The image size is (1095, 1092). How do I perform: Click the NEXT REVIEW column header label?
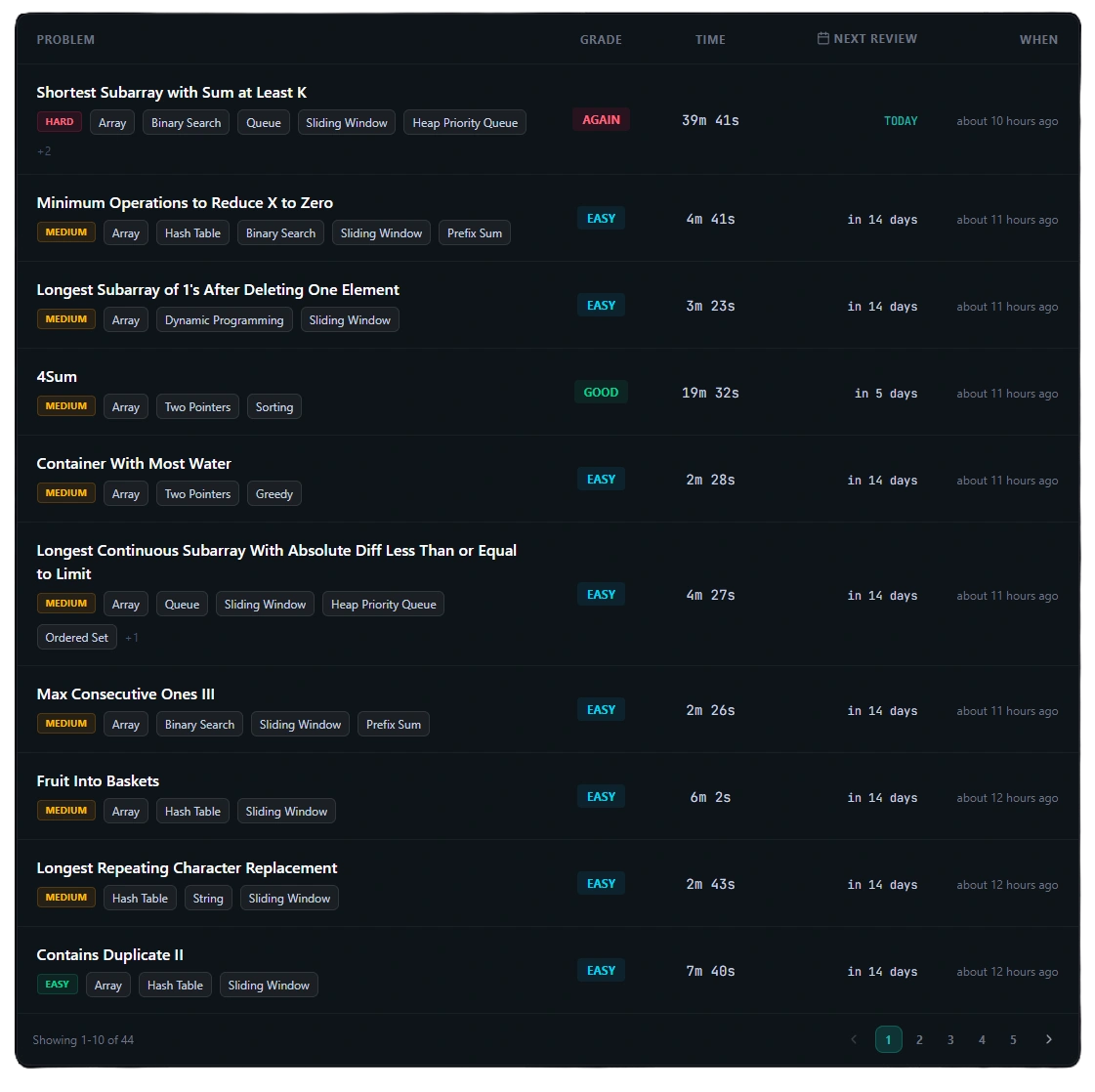point(875,38)
